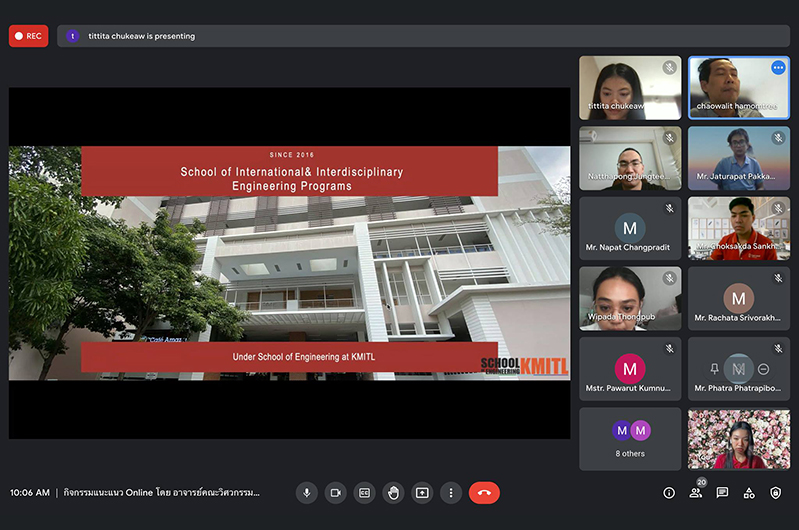Click the 10:06 AM clock text

[30, 493]
